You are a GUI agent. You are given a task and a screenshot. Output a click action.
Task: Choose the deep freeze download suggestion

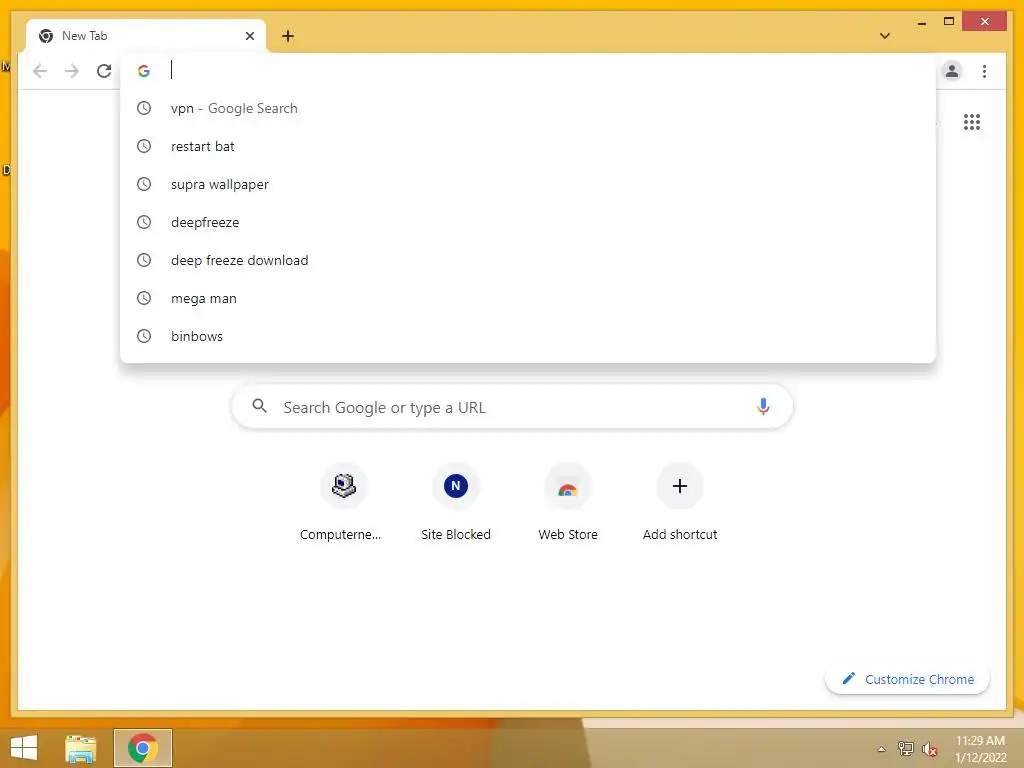528,260
